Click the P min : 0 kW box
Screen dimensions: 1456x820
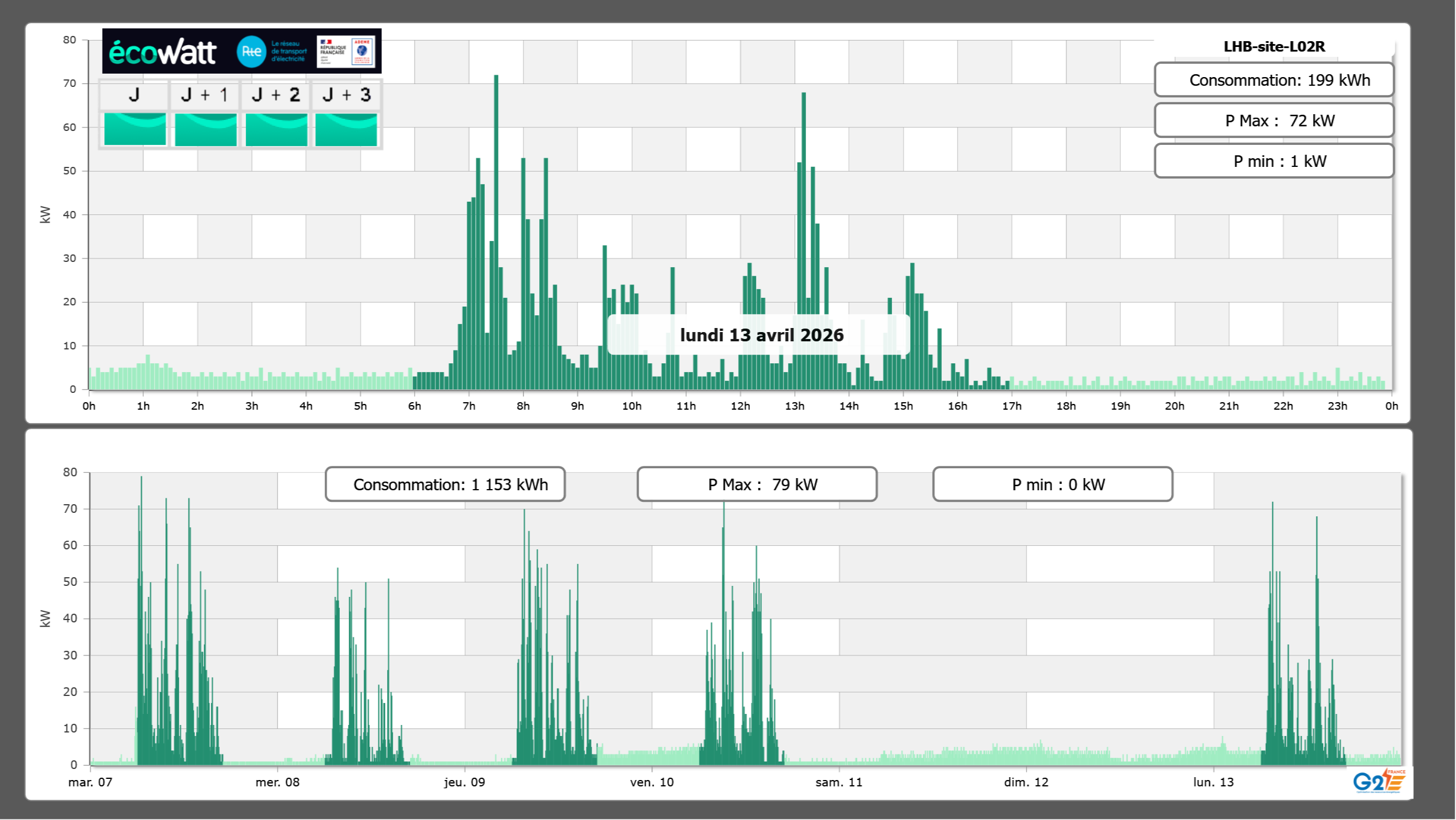click(x=1052, y=484)
